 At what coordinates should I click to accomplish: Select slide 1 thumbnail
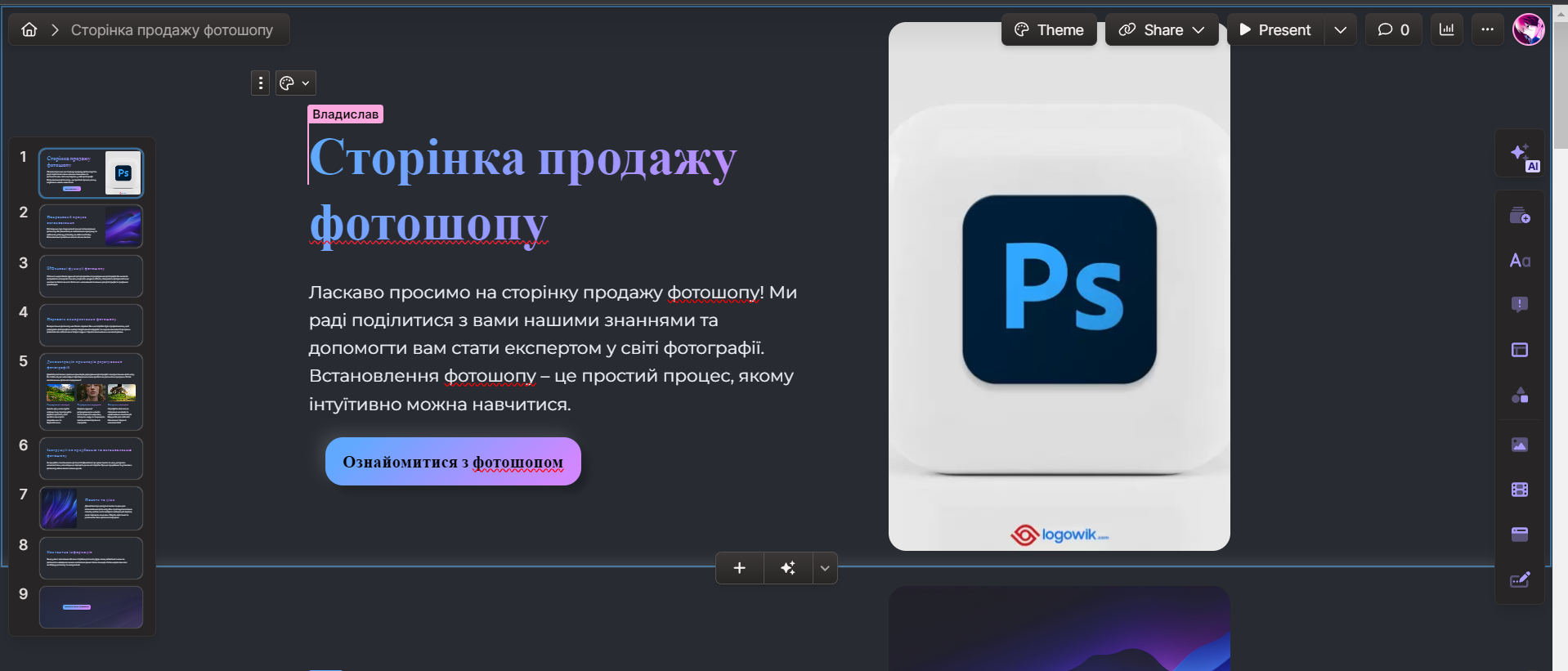point(91,172)
